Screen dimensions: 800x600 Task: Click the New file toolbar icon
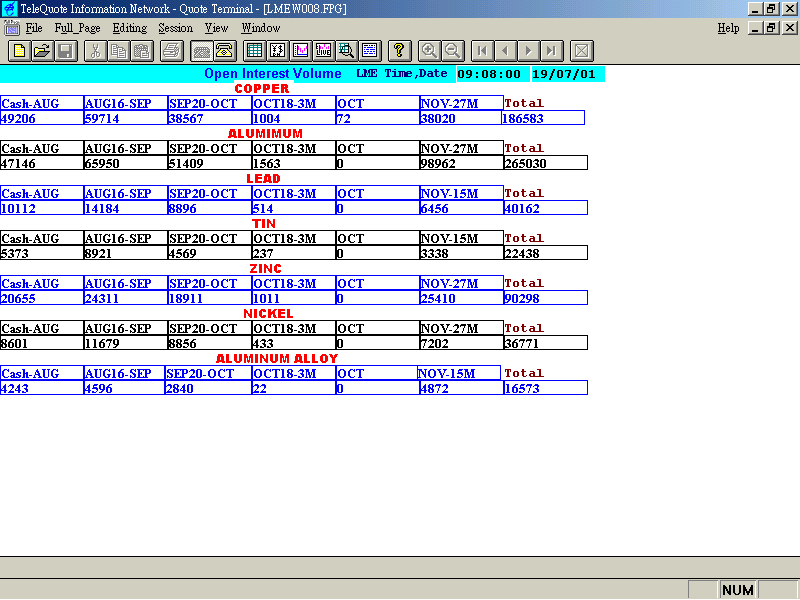[19, 51]
